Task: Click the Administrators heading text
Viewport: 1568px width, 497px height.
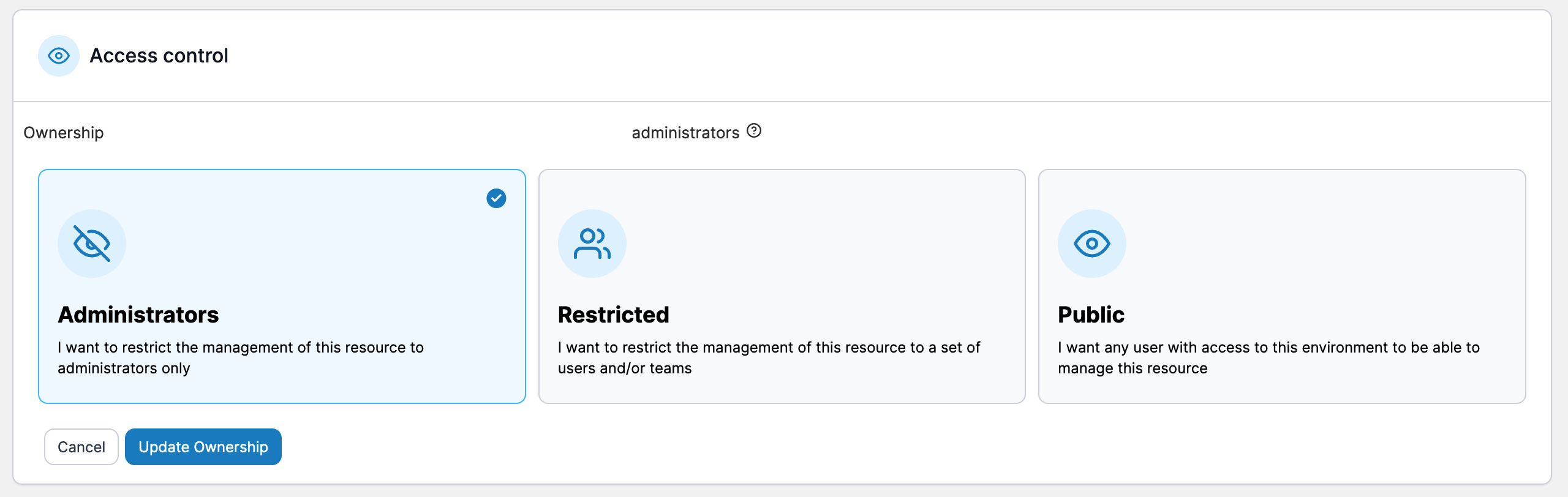Action: point(138,315)
